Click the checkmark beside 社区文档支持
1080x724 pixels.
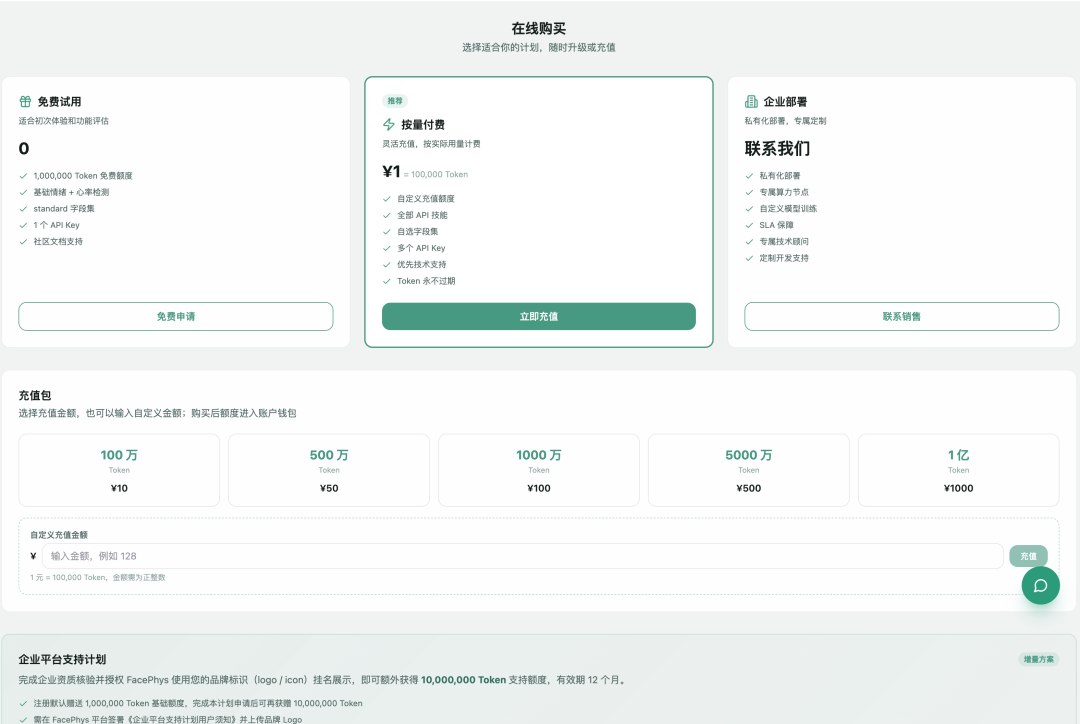point(23,242)
